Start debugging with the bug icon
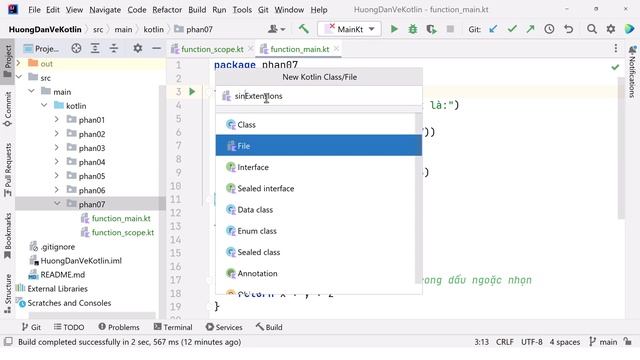Viewport: 640px width, 360px height. click(413, 29)
